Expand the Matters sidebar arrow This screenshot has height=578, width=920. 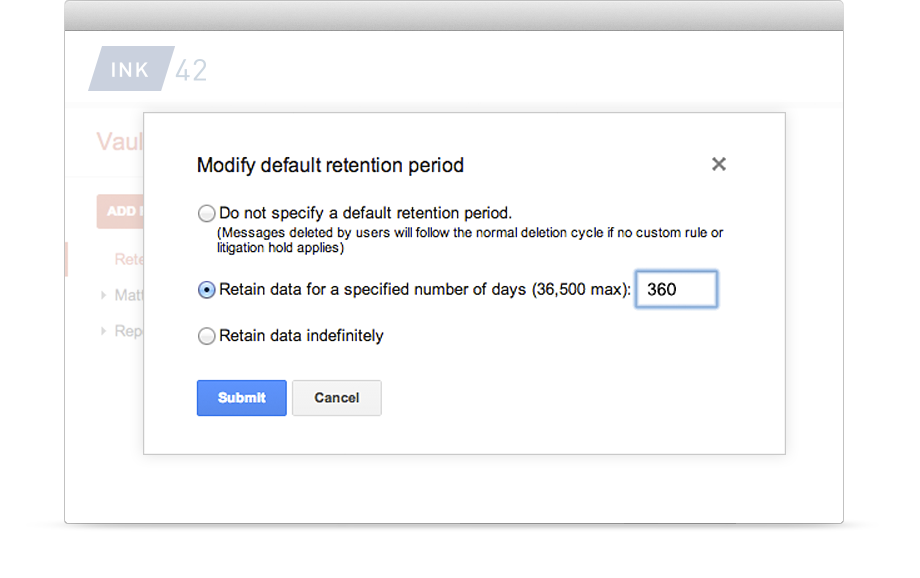(x=103, y=295)
